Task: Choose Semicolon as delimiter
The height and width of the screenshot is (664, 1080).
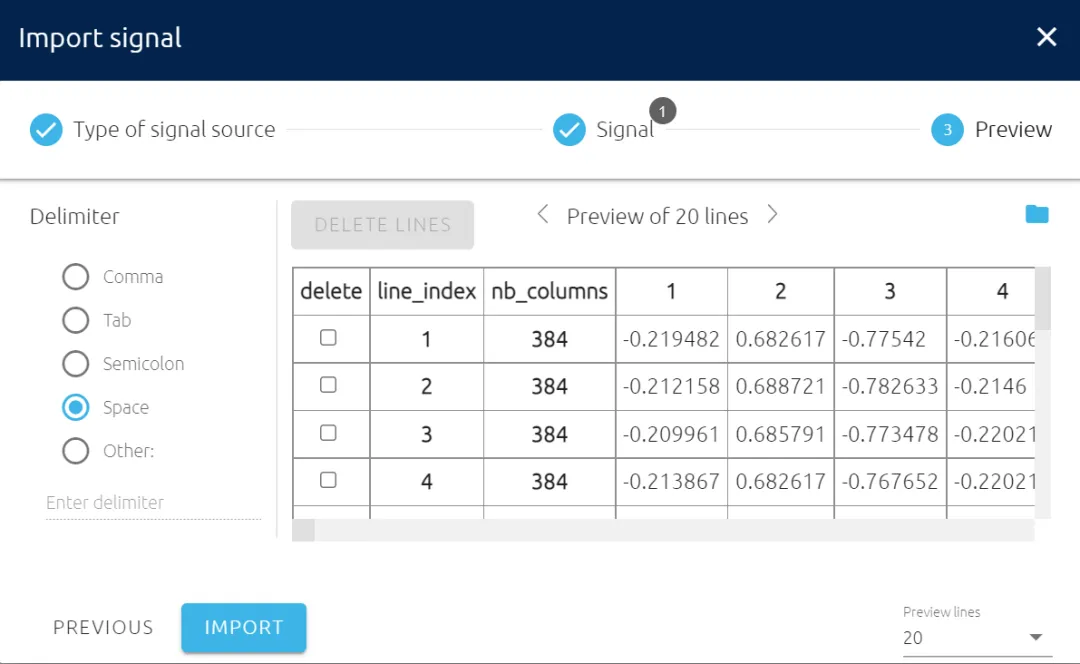Action: [x=76, y=364]
